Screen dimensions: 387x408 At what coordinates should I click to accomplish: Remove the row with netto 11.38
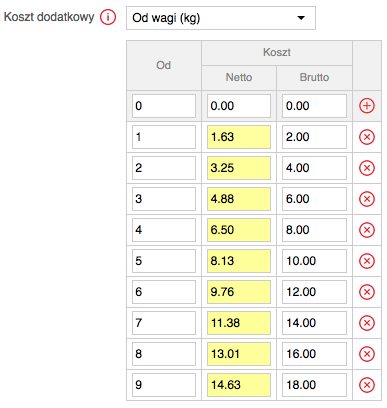pyautogui.click(x=367, y=323)
